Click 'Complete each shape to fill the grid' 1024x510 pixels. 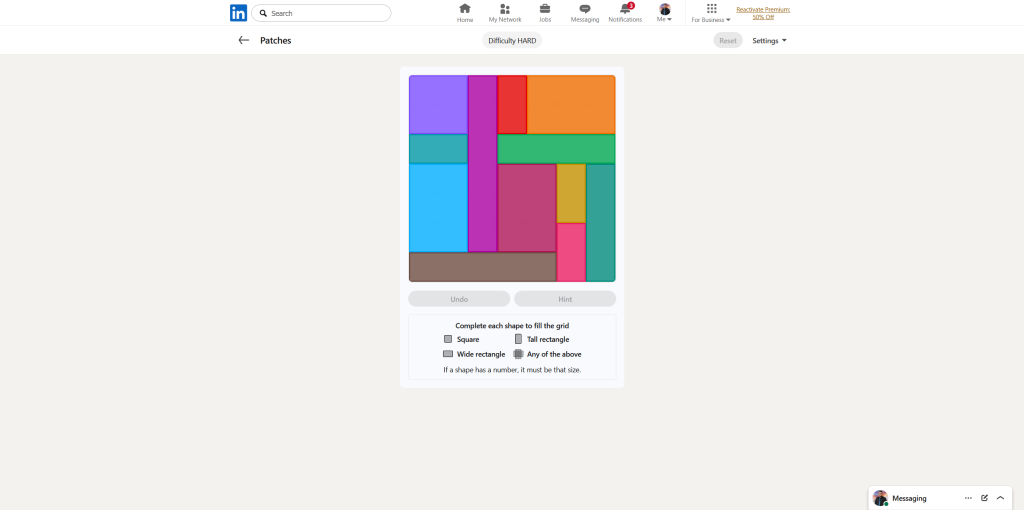click(x=512, y=325)
